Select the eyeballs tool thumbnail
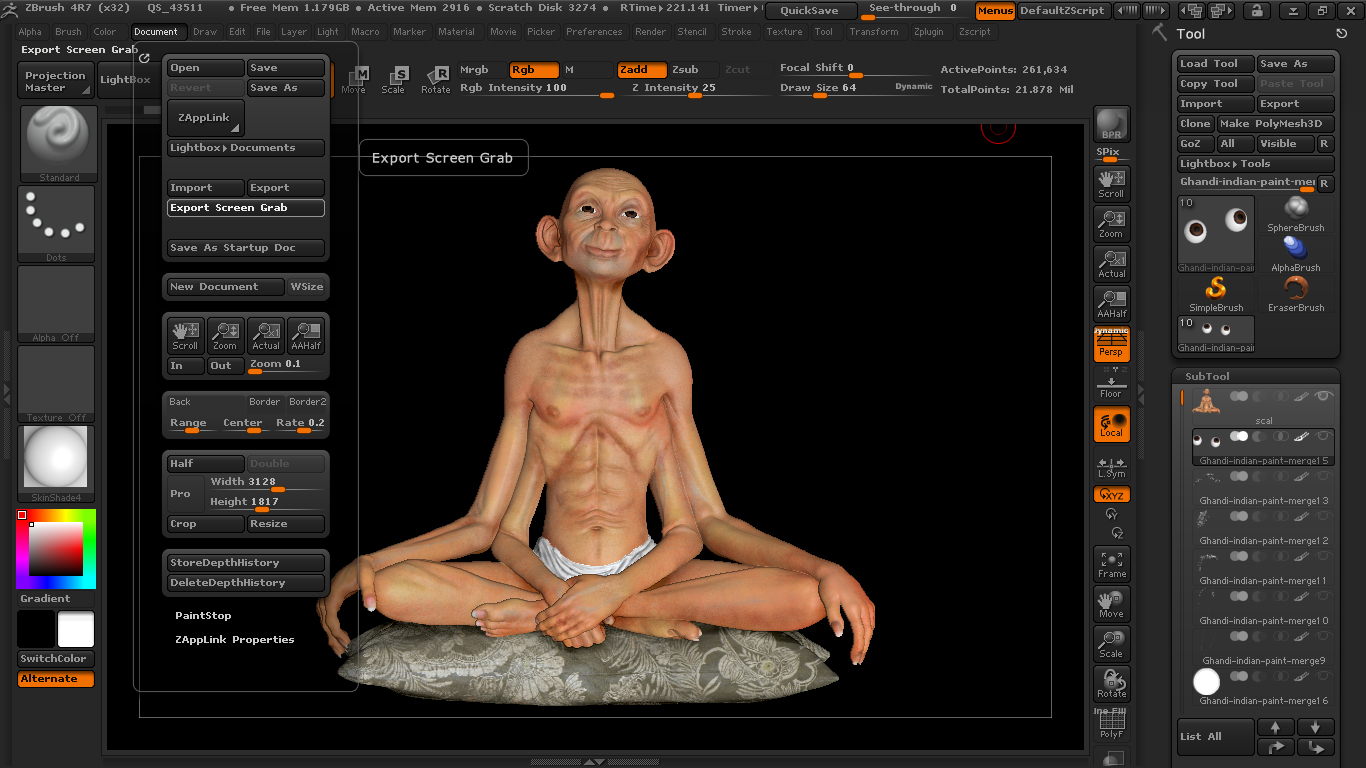This screenshot has height=768, width=1366. click(1216, 234)
